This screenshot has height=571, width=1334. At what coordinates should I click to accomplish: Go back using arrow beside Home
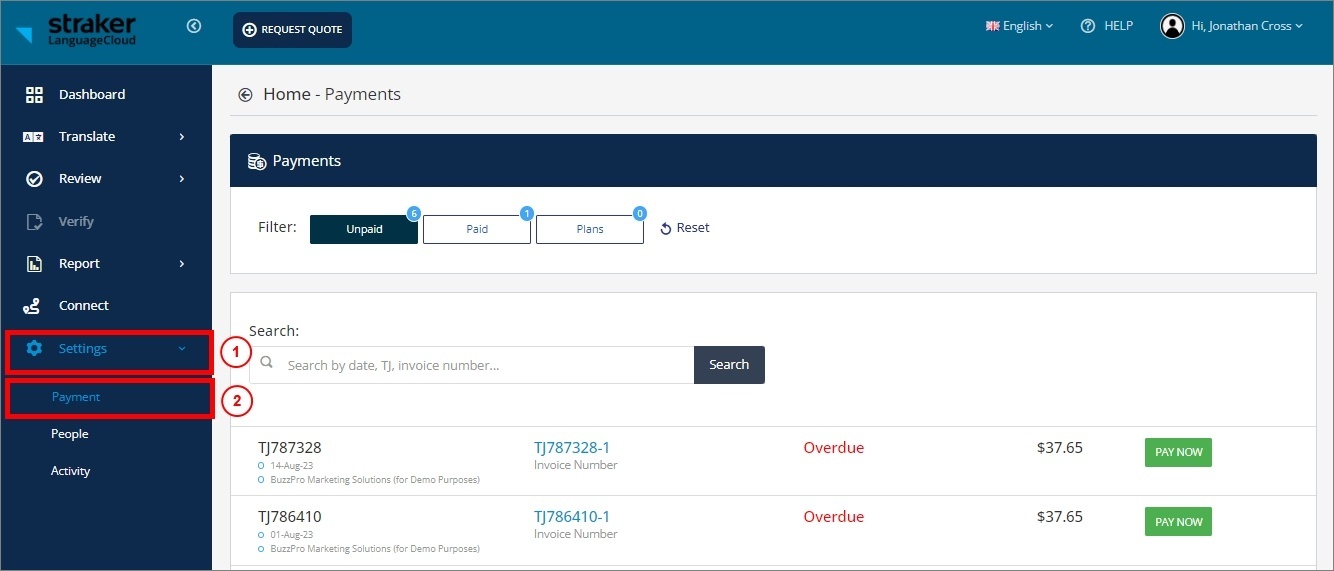click(245, 95)
